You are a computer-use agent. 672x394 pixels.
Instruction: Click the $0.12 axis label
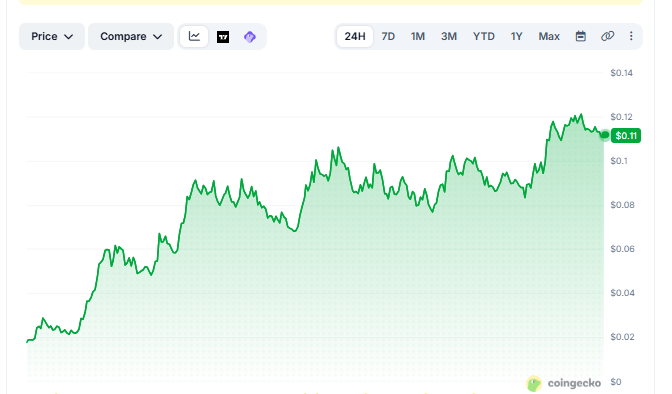coord(622,117)
